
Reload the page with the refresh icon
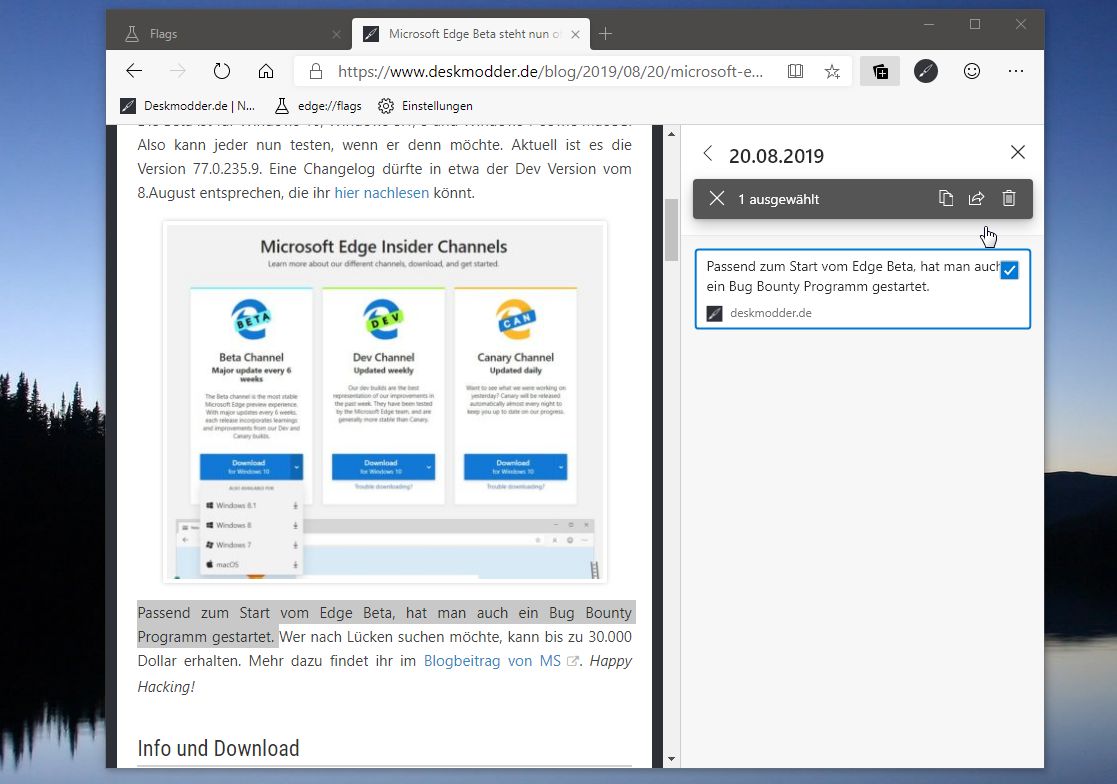click(222, 70)
